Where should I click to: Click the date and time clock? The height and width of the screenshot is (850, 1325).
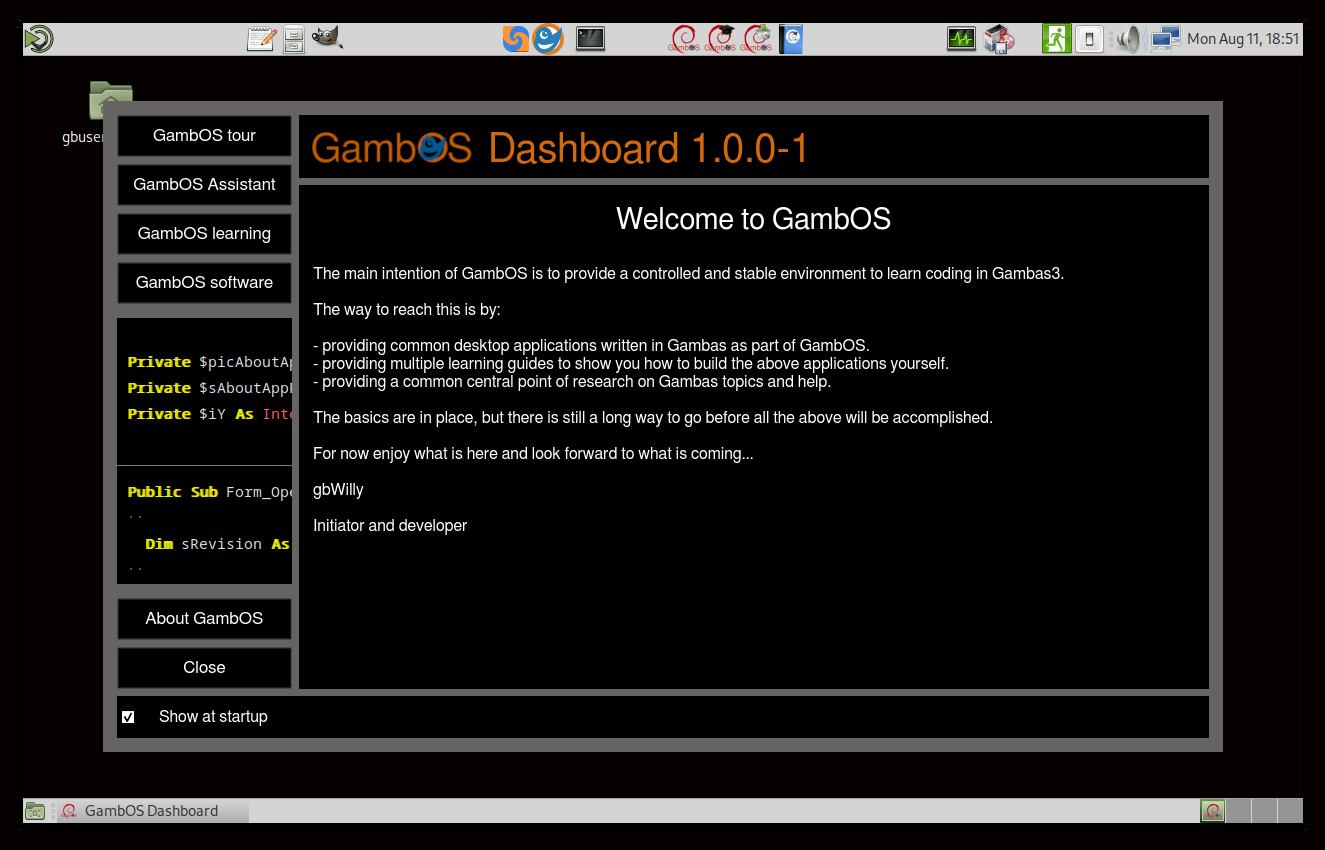[x=1243, y=39]
